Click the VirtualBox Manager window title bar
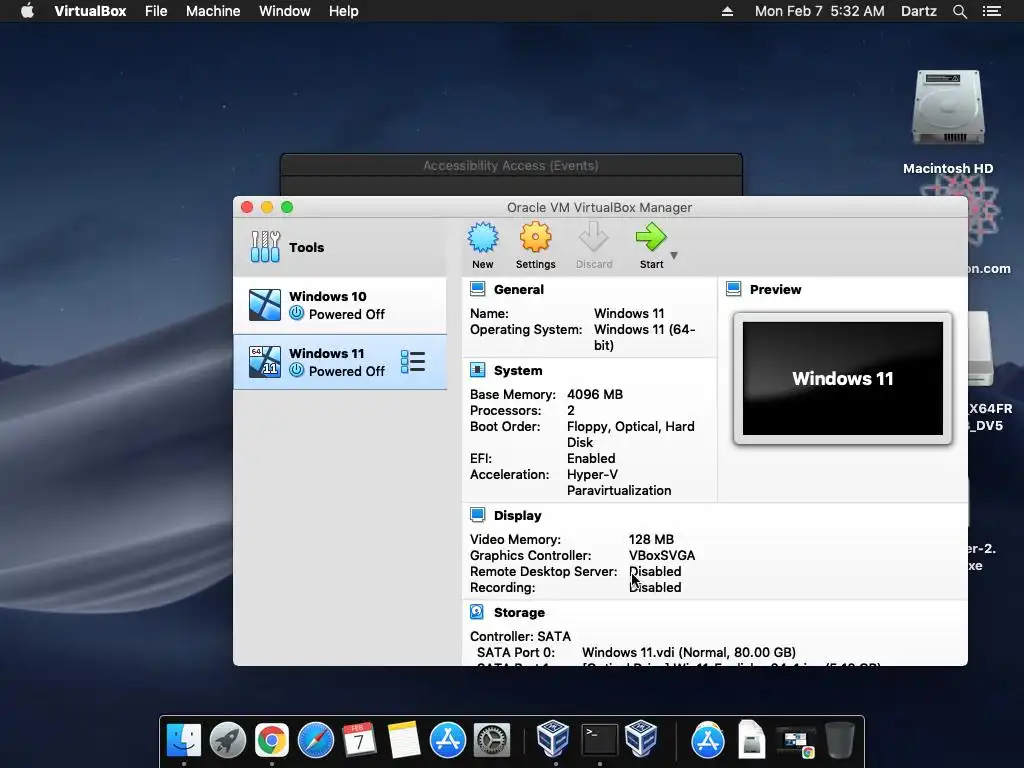The width and height of the screenshot is (1024, 768). (600, 207)
